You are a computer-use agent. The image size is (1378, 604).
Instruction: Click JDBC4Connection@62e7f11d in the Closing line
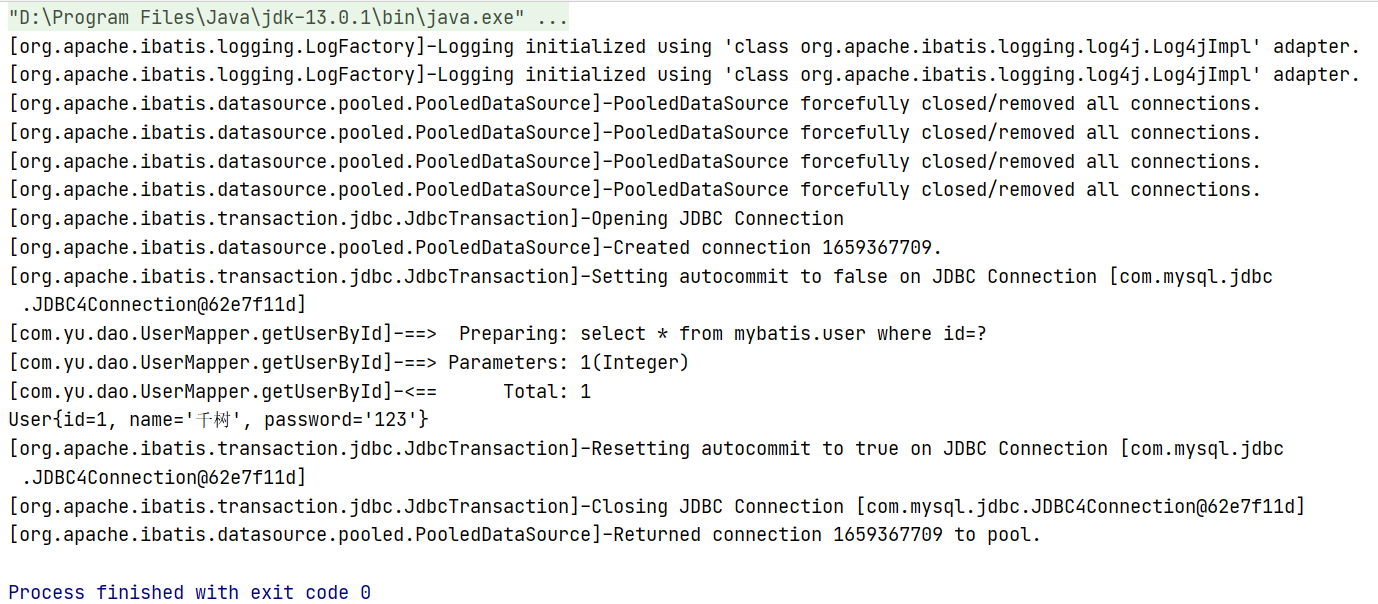click(1165, 507)
